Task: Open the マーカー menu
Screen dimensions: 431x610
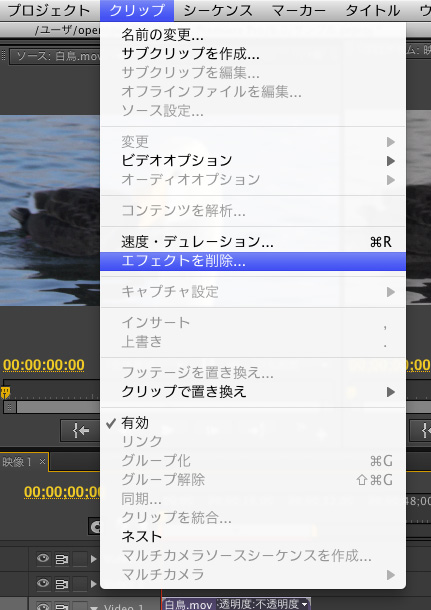Action: (299, 11)
